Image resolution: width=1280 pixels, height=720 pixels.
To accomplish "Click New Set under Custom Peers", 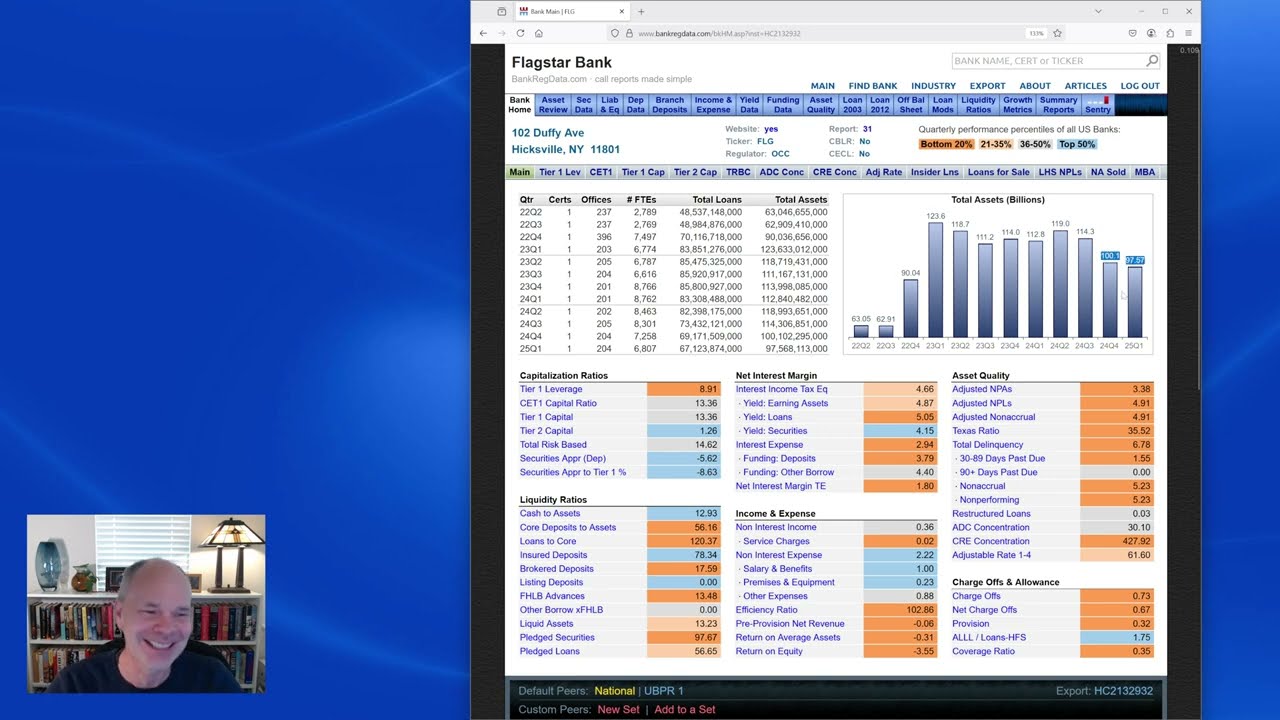I will pos(618,710).
